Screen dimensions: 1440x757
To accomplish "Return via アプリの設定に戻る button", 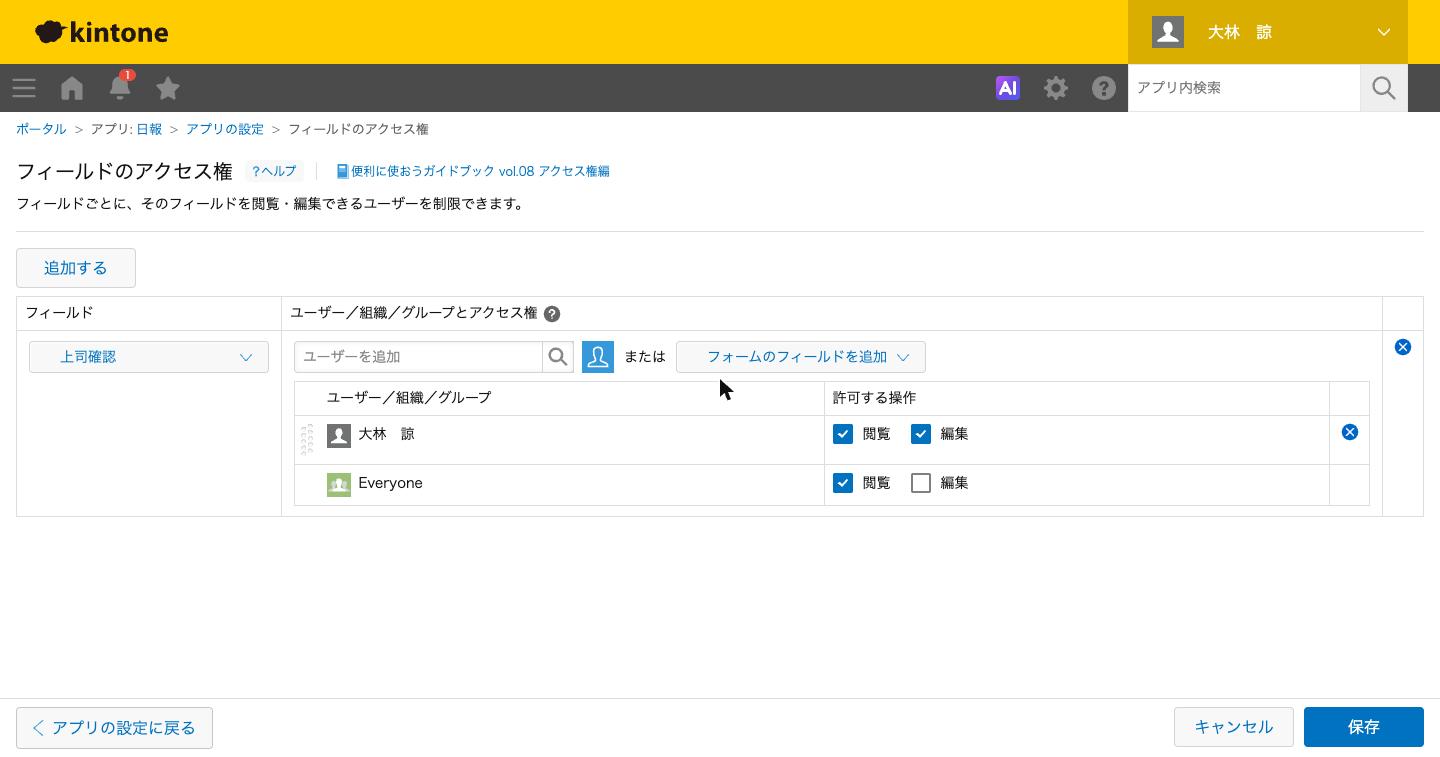I will 114,728.
